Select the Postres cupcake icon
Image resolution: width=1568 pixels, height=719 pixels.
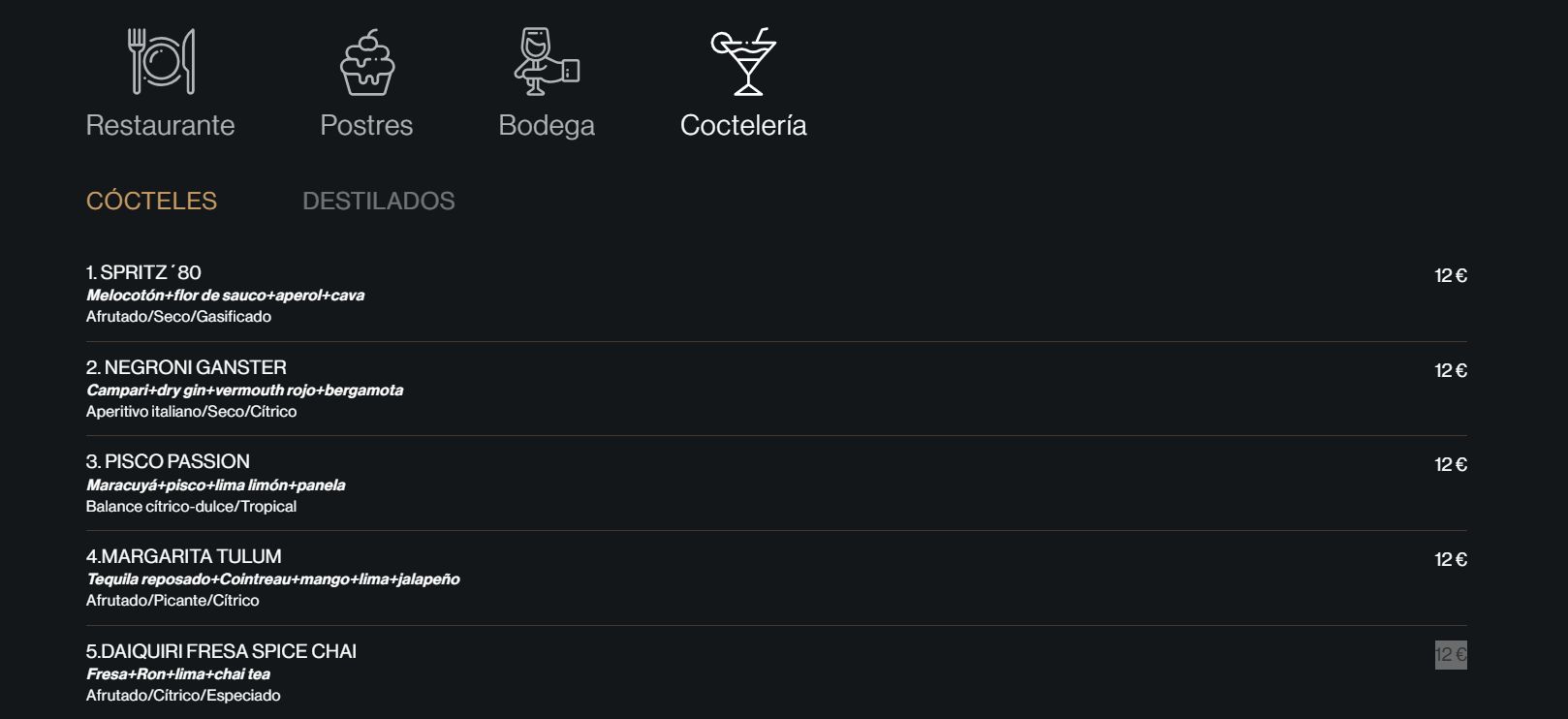[x=366, y=62]
